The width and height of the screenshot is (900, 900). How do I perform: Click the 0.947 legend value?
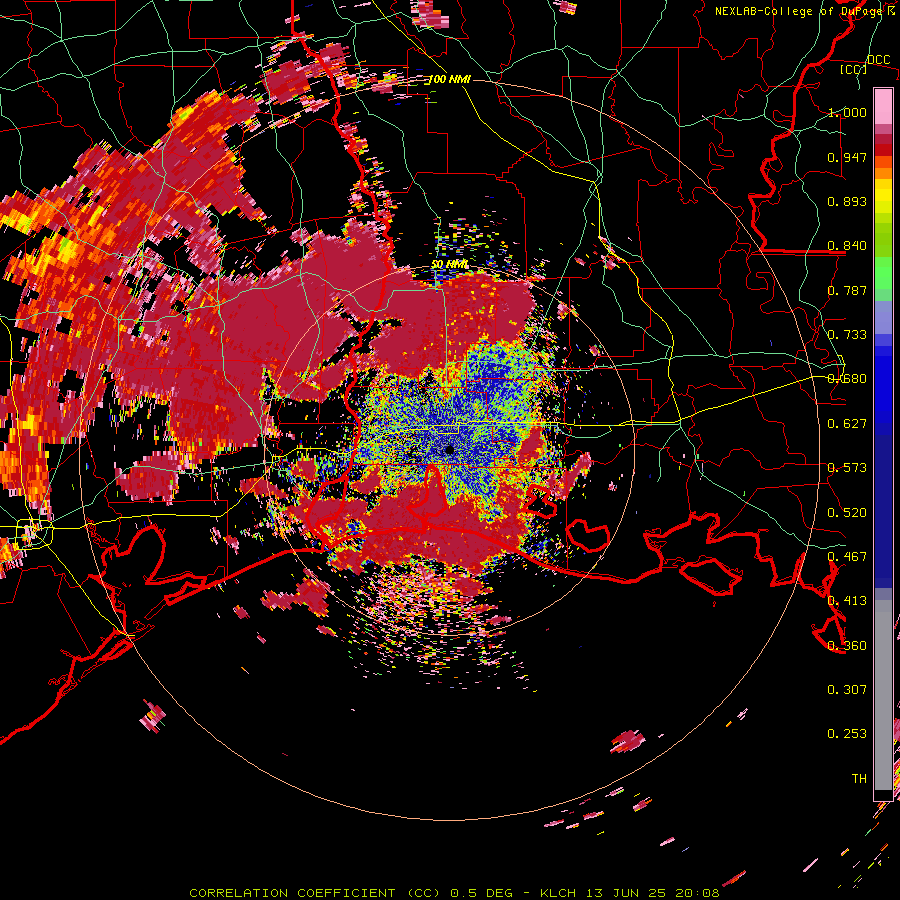tap(847, 157)
